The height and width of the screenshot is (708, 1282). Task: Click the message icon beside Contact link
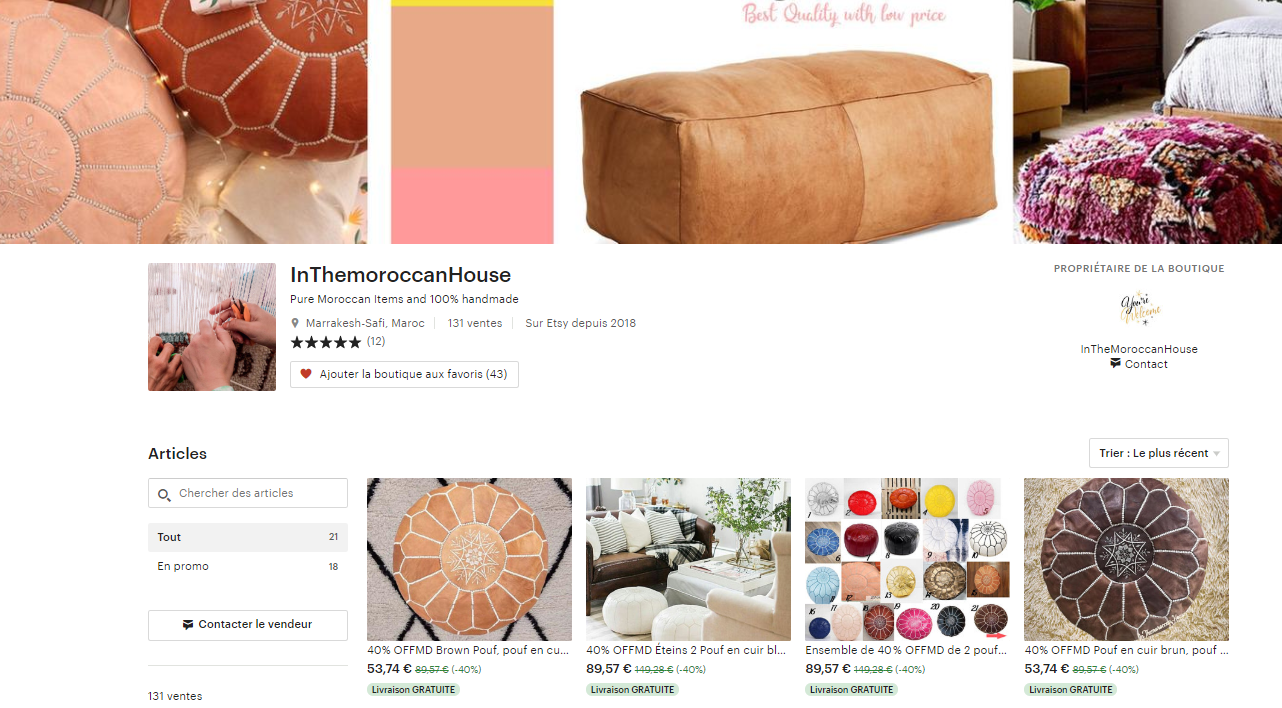coord(1115,364)
